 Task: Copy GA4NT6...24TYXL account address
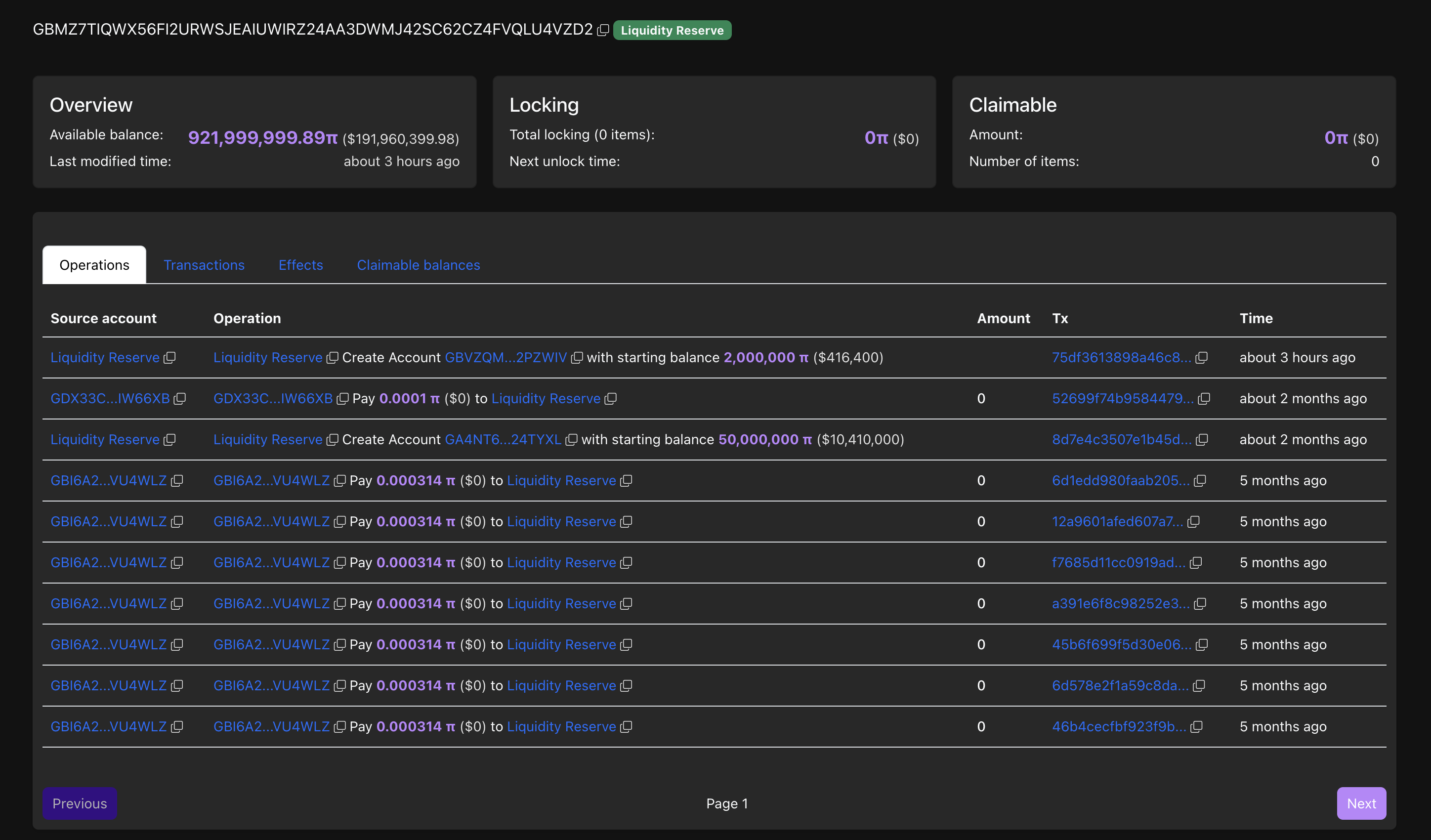[571, 440]
